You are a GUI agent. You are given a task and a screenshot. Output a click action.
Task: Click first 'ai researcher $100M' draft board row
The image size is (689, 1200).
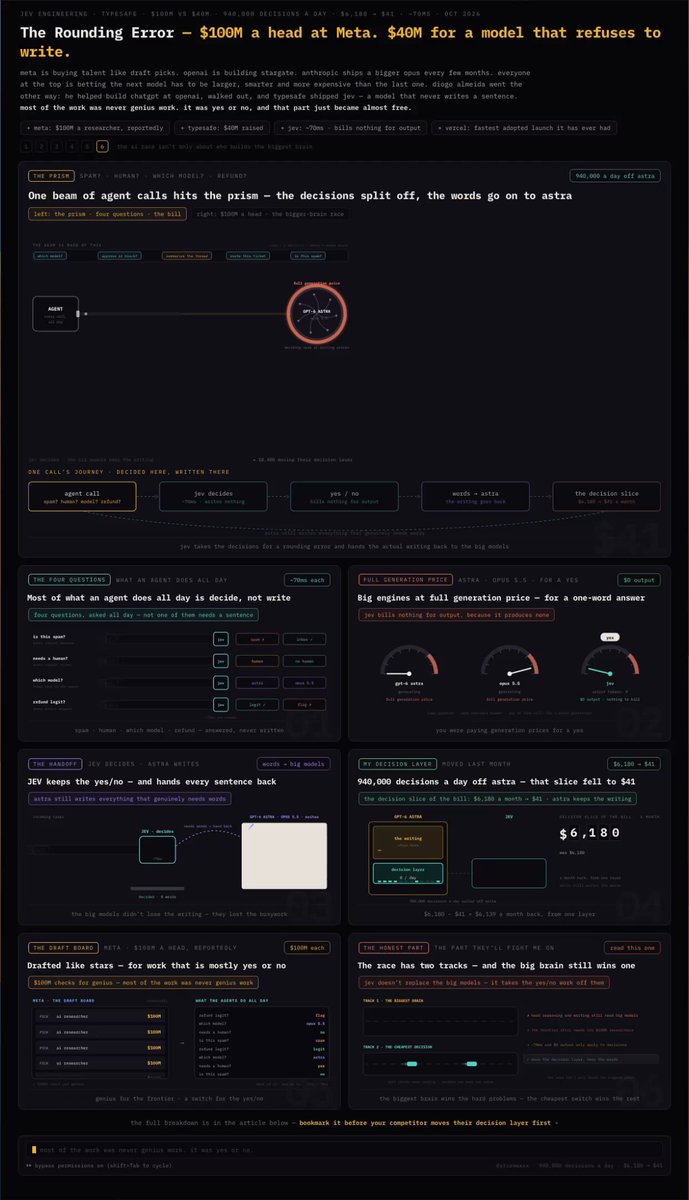click(x=98, y=1017)
